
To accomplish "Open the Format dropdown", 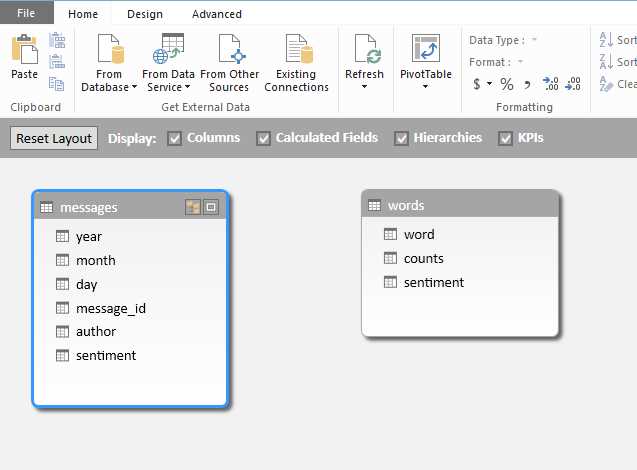I will (x=520, y=62).
